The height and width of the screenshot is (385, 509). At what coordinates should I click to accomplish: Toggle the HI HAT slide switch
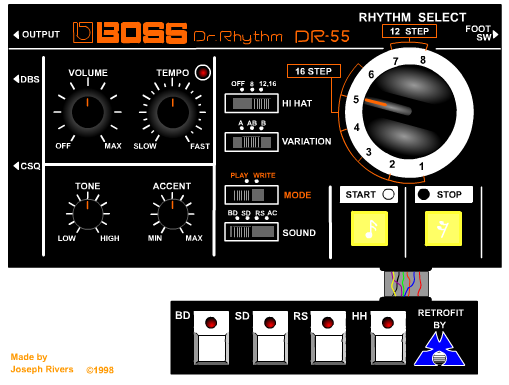coord(252,103)
